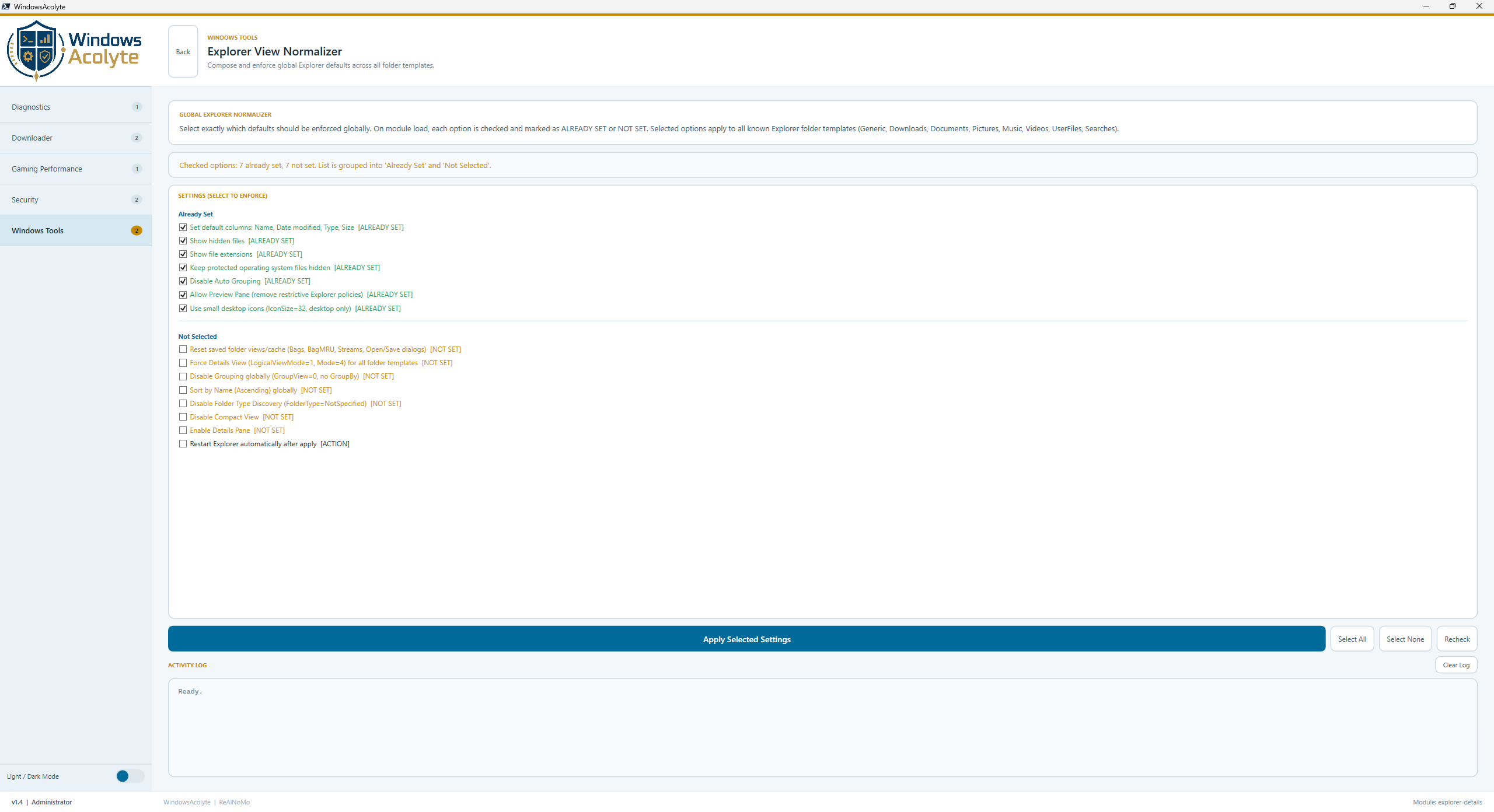
Task: Go back using the Back button
Action: pyautogui.click(x=183, y=51)
